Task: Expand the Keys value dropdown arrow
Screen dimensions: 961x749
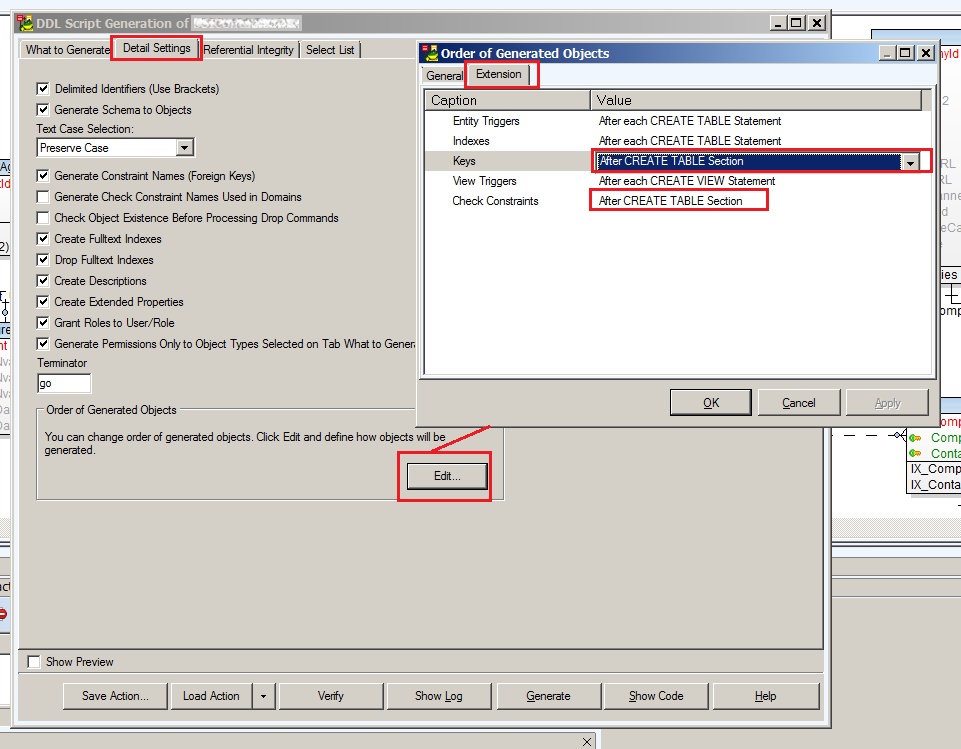Action: tap(909, 162)
